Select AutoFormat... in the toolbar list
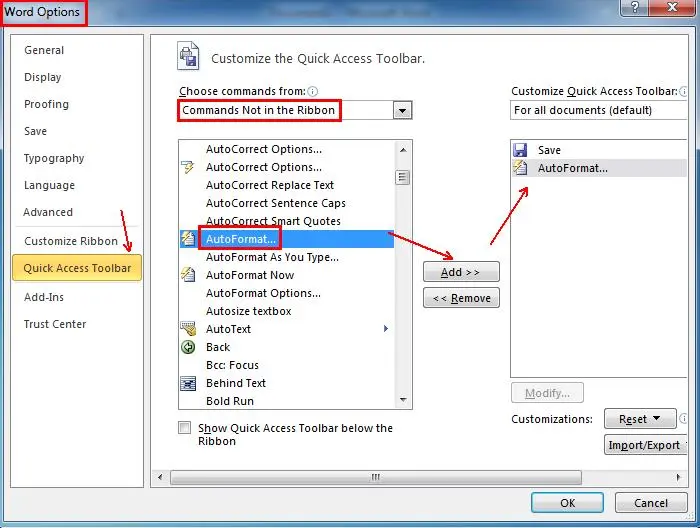The width and height of the screenshot is (700, 528). click(x=599, y=168)
